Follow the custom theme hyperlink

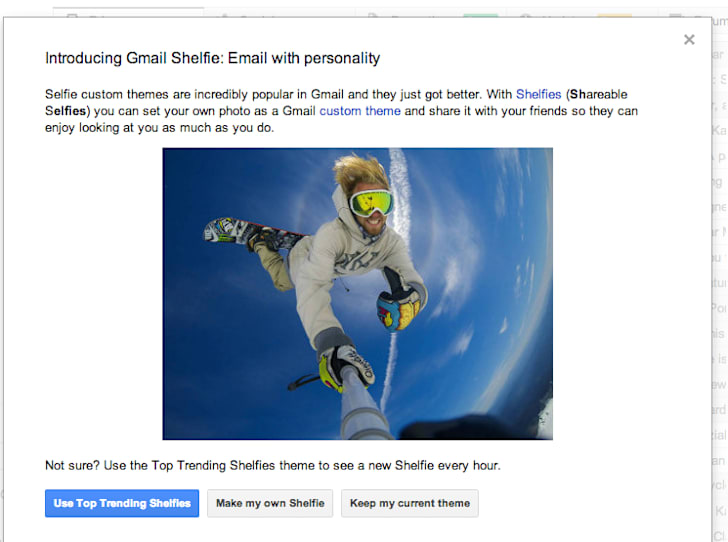coord(360,111)
